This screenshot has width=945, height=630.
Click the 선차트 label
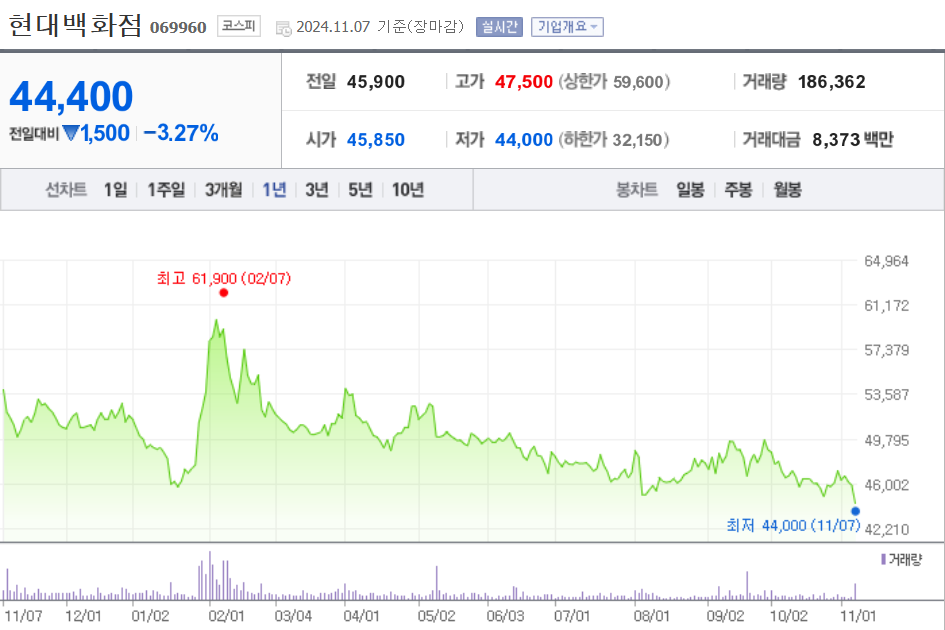[66, 190]
